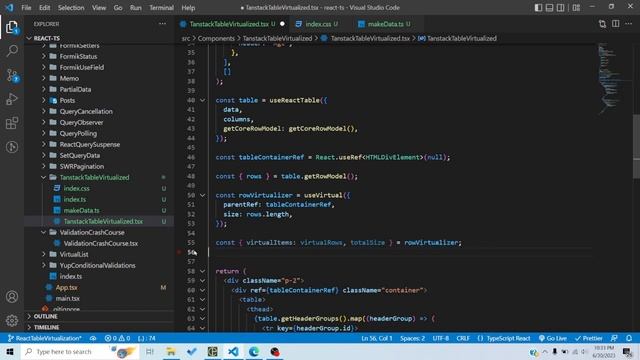
Task: Open the Run and Debug view
Action: coord(12,99)
